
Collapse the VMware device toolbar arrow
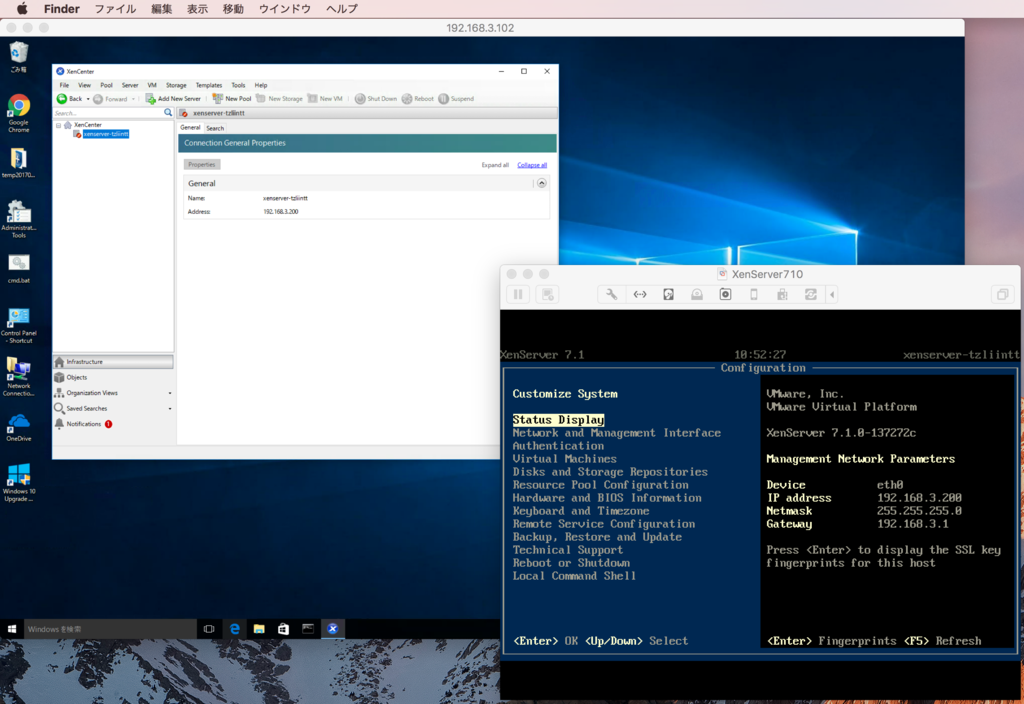832,295
